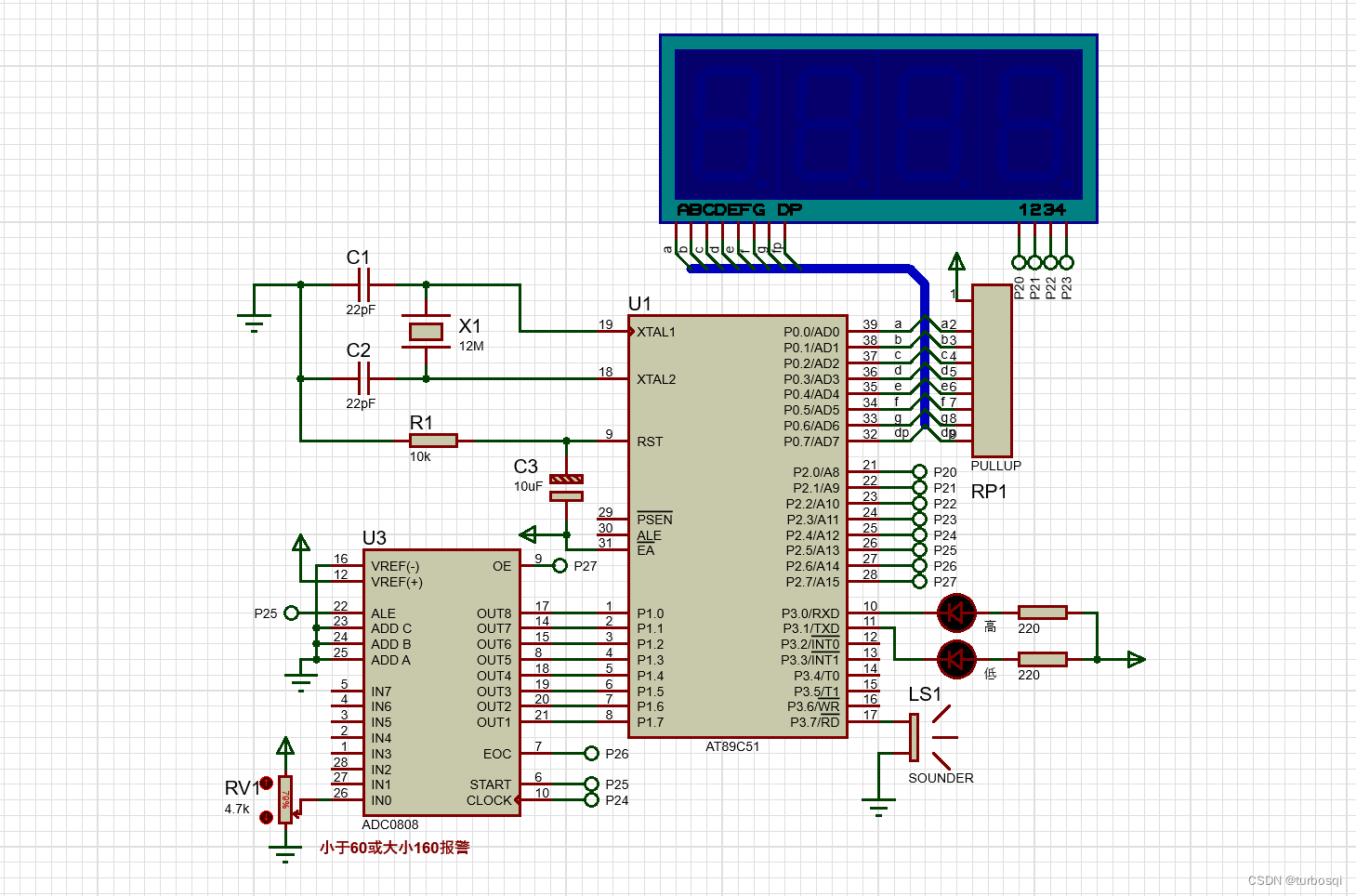Click the 12M crystal value
This screenshot has width=1356, height=896.
(471, 346)
